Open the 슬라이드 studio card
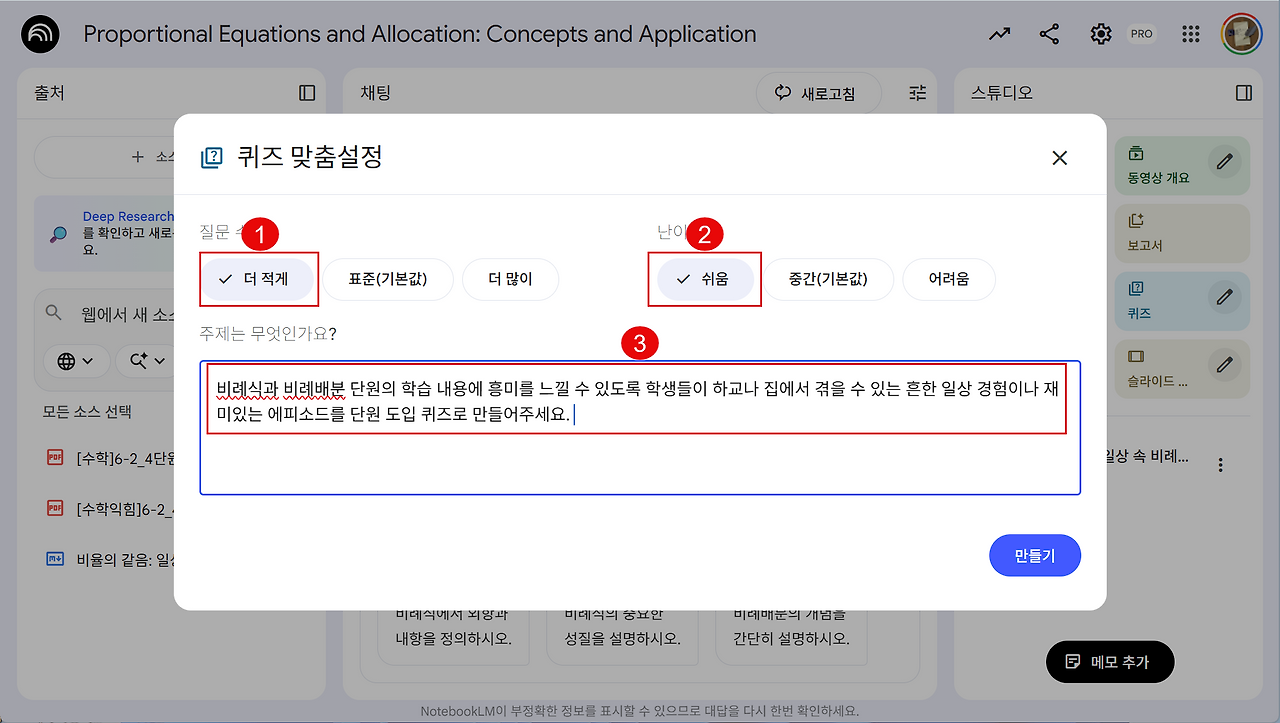The width and height of the screenshot is (1280, 723). [x=1182, y=369]
